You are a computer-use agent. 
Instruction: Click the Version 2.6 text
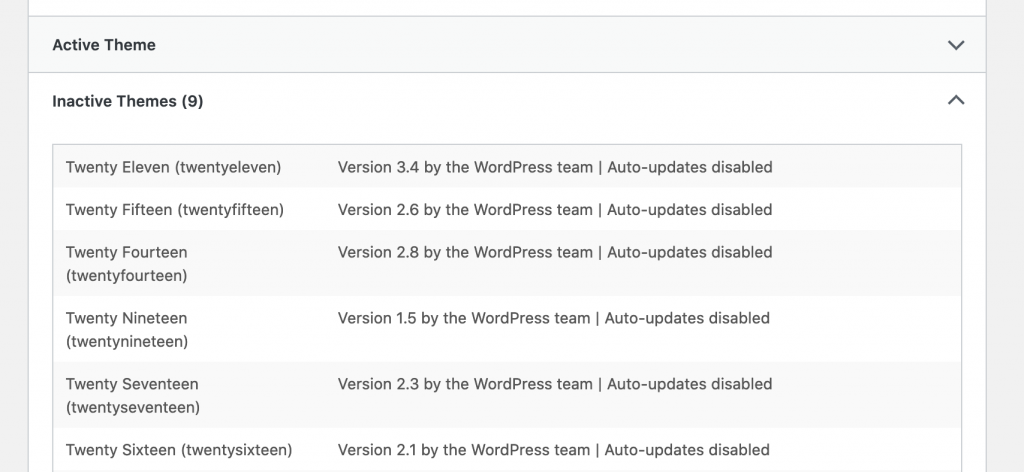pyautogui.click(x=378, y=210)
